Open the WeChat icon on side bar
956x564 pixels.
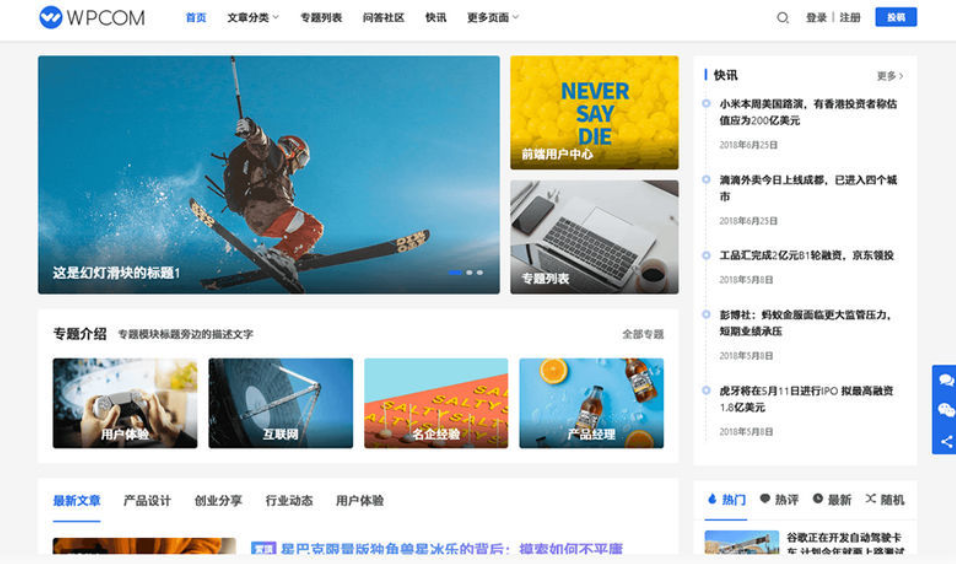point(946,410)
